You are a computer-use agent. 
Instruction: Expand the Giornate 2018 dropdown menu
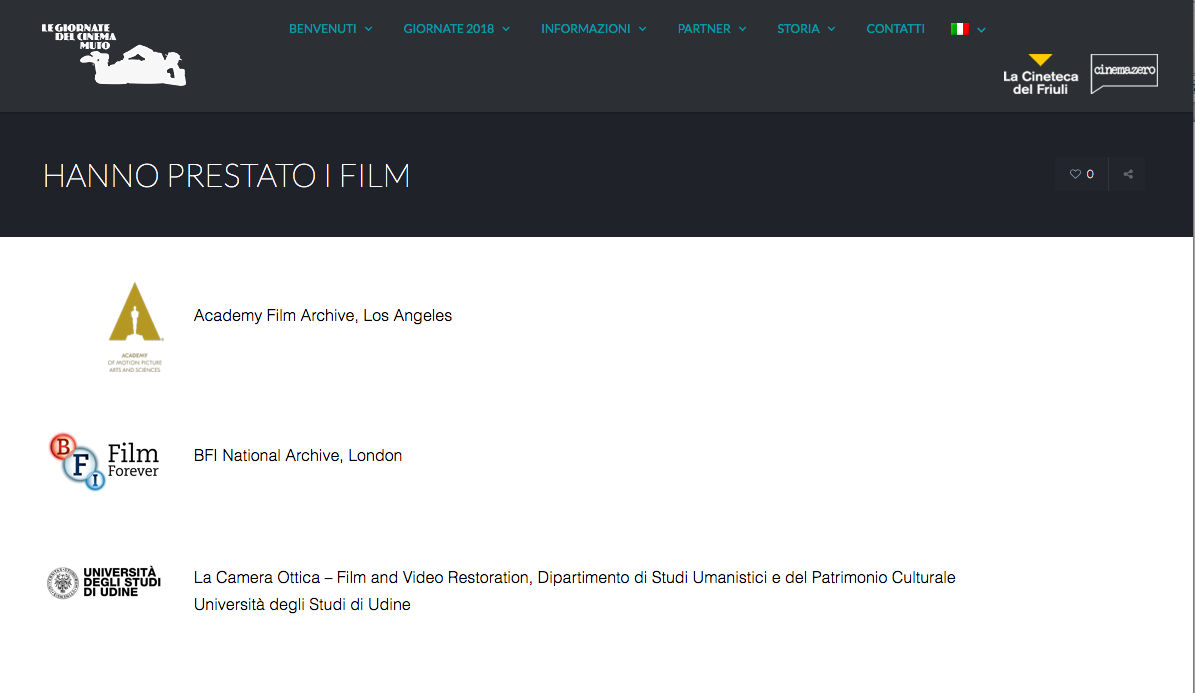pos(456,29)
